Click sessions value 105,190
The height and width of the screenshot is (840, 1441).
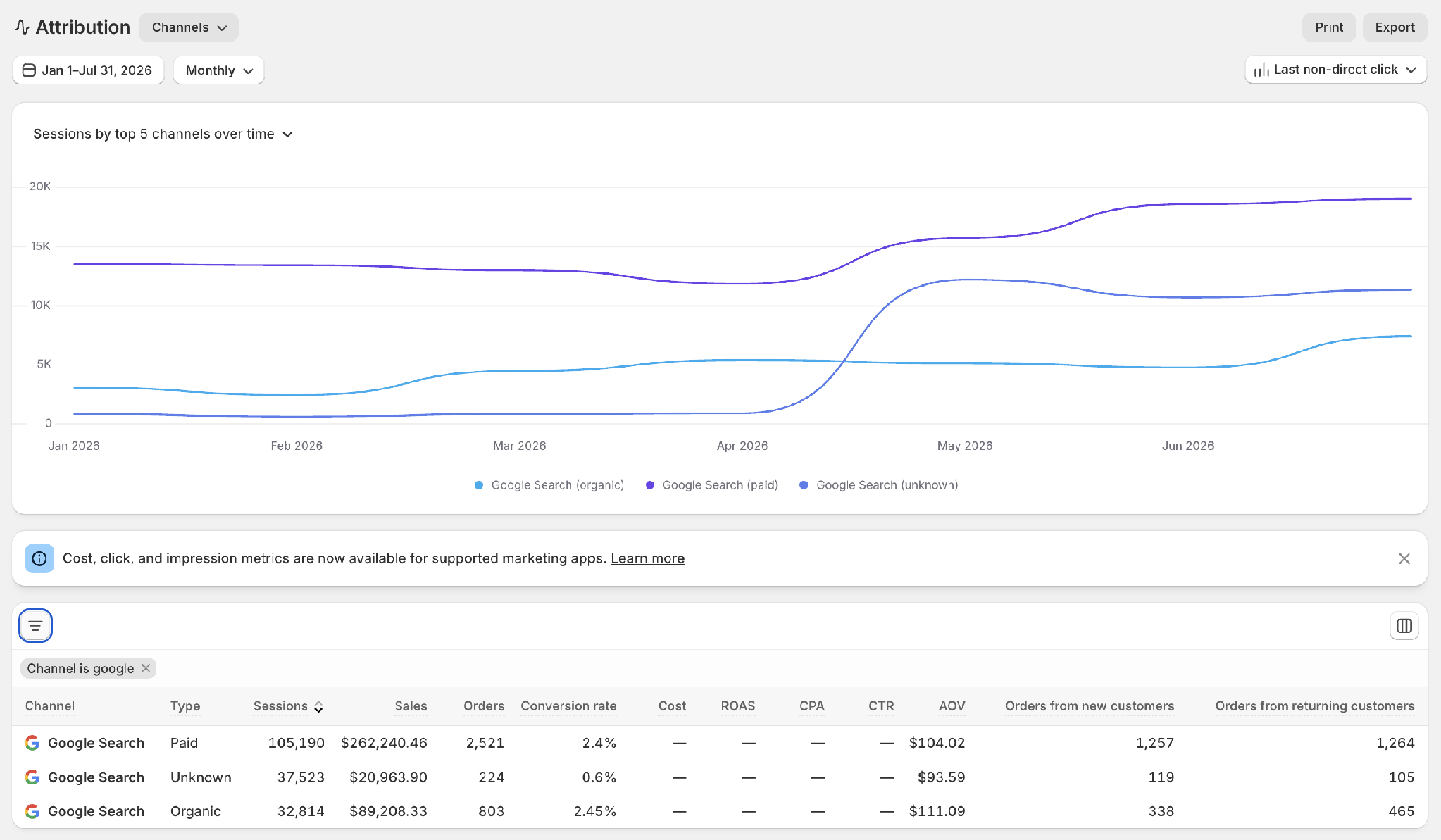[x=296, y=743]
